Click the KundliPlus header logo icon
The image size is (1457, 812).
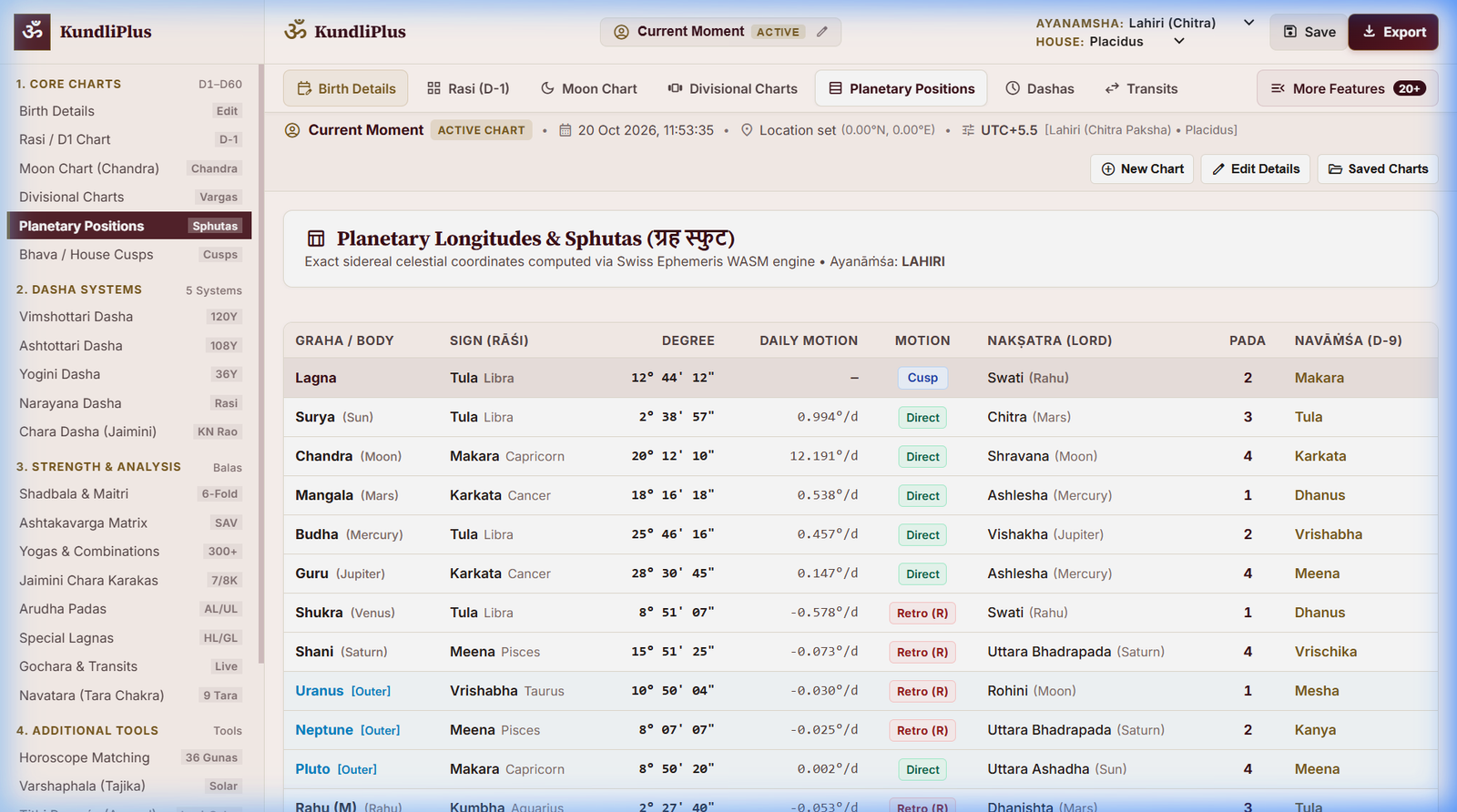coord(295,30)
